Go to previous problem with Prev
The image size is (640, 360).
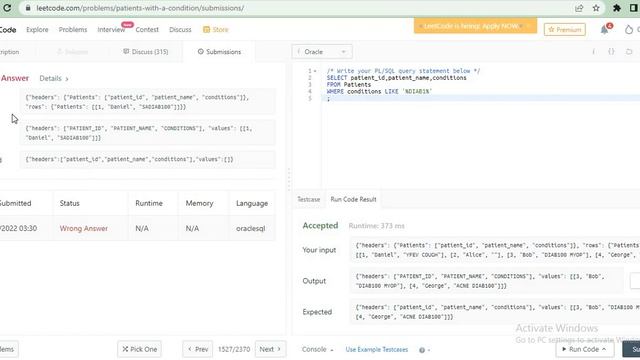click(x=198, y=349)
